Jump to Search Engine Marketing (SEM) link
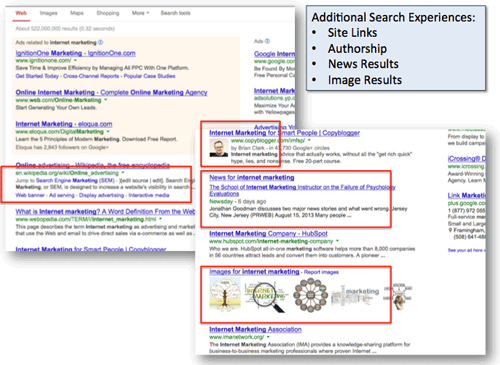The height and width of the screenshot is (365, 500). [x=75, y=180]
